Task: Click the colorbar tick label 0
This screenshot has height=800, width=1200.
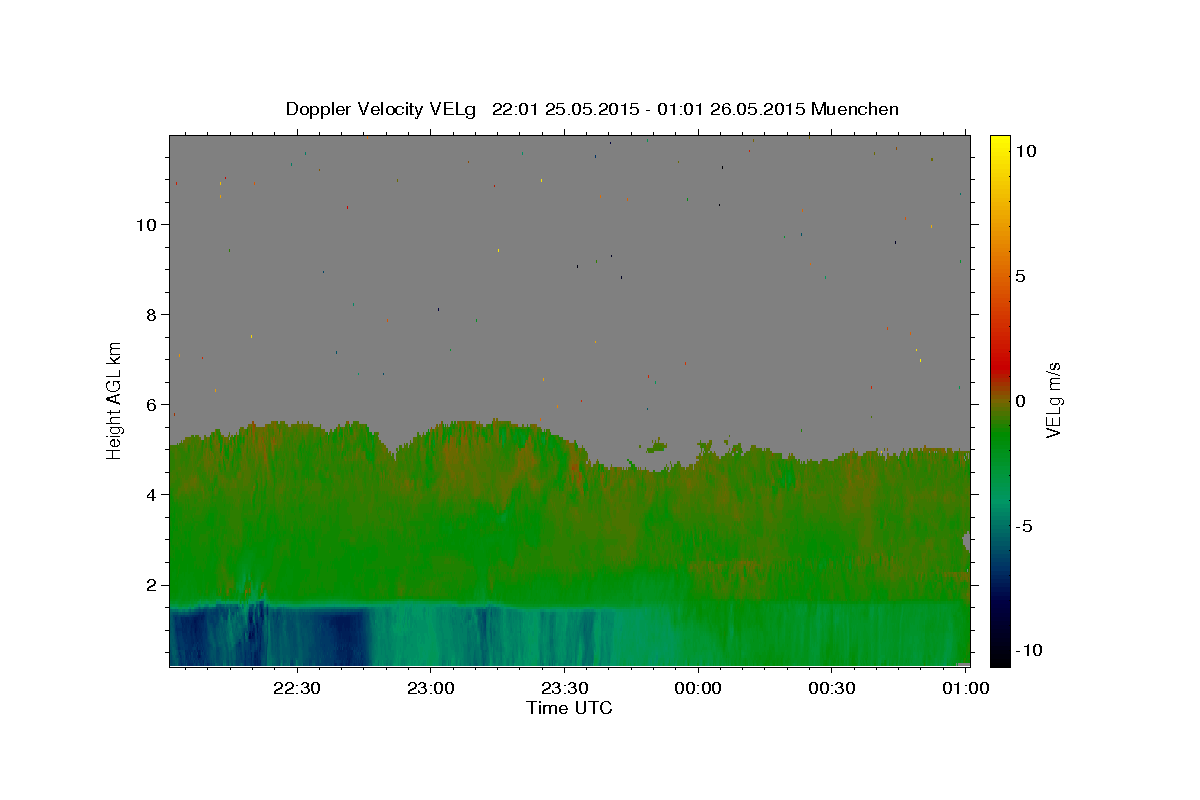Action: tap(1020, 401)
